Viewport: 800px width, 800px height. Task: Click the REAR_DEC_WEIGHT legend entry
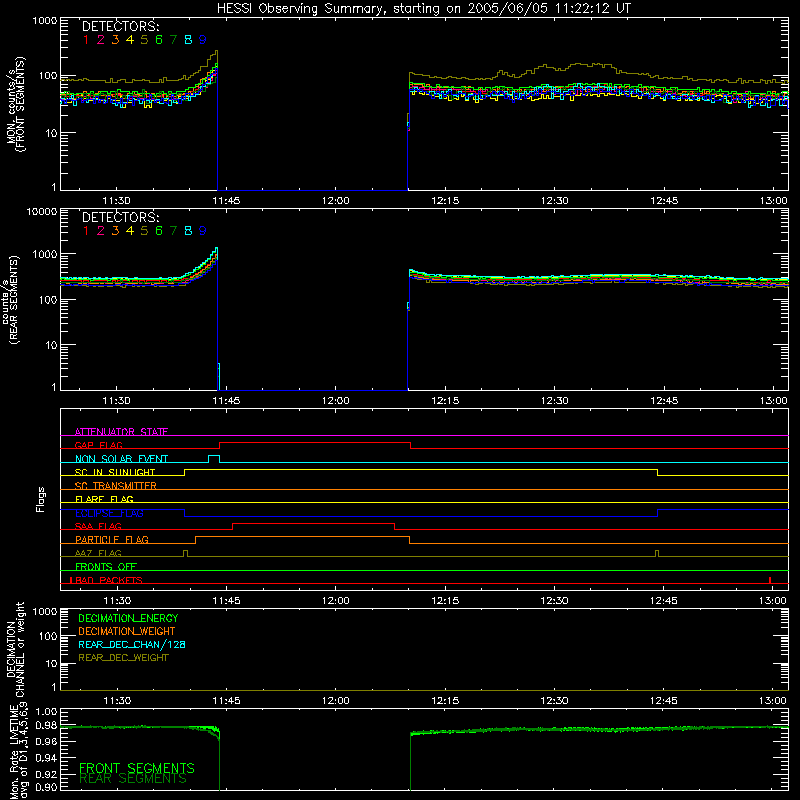[x=123, y=658]
